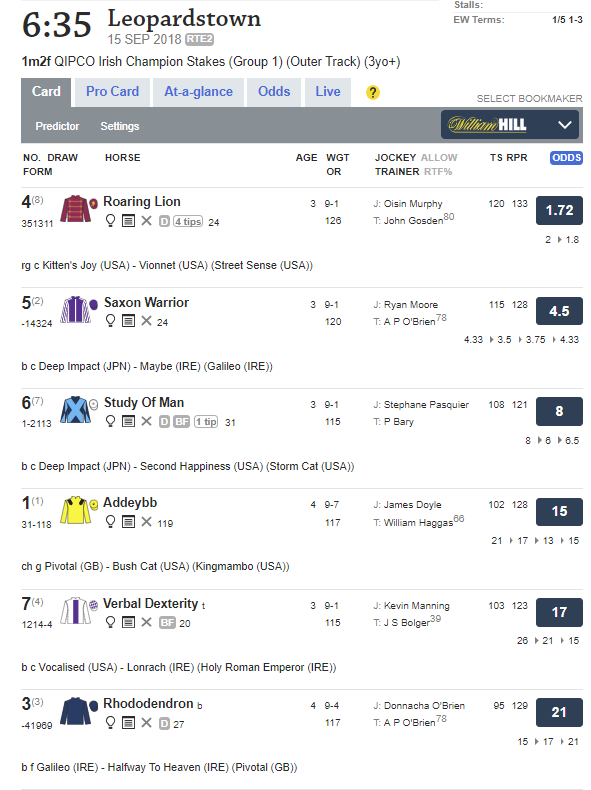This screenshot has width=591, height=790.
Task: Click the X icon beside Study Of Man
Action: tap(147, 421)
